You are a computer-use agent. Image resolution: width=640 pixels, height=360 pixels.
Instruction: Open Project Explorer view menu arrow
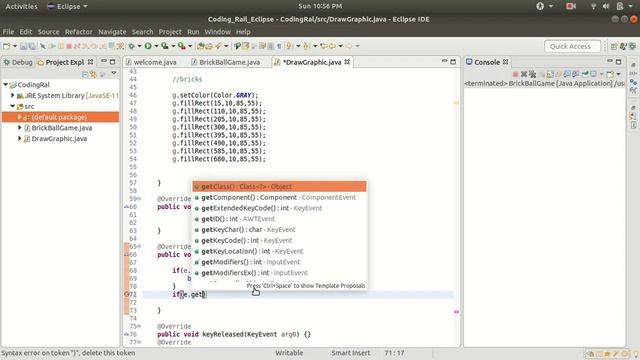tap(114, 73)
